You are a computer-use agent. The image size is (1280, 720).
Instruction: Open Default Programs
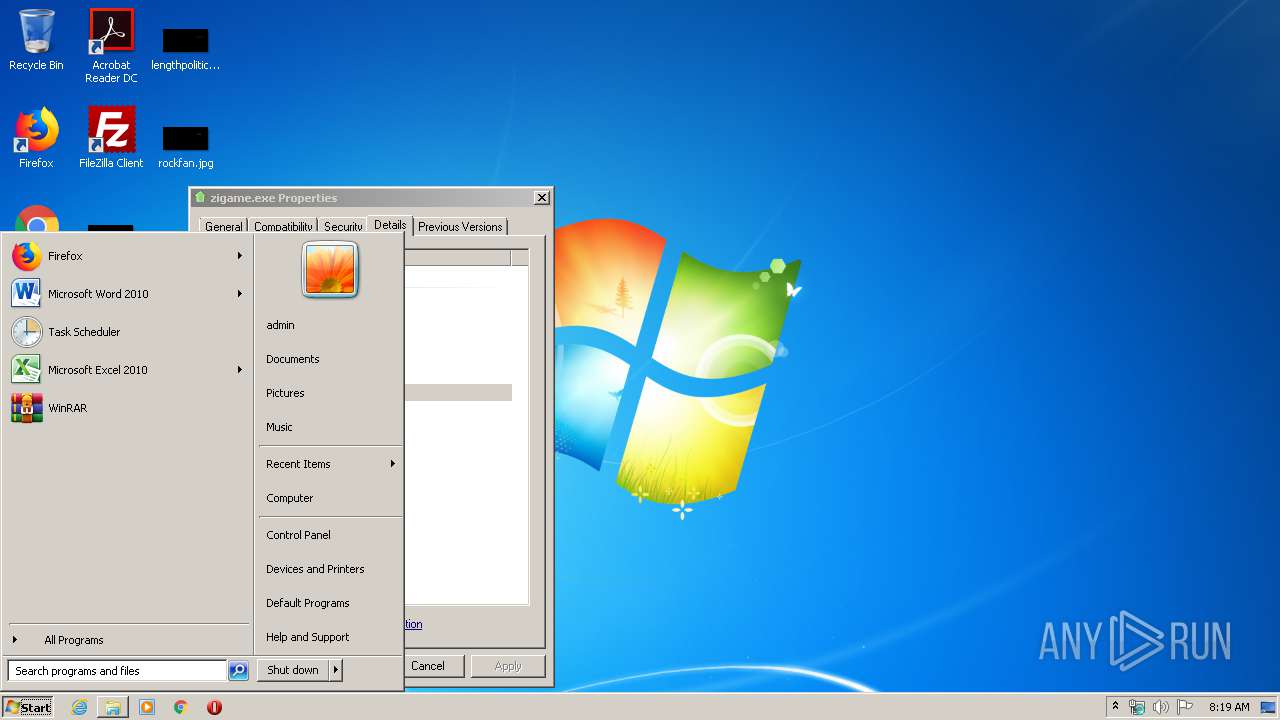click(x=330, y=603)
